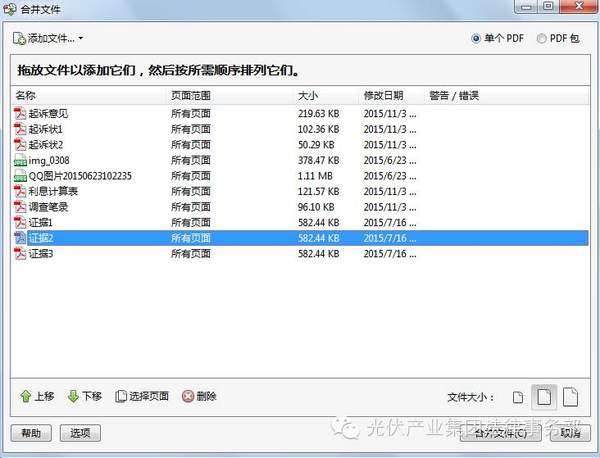Click the 219.63 KB size cell
The width and height of the screenshot is (600, 458).
click(x=318, y=114)
